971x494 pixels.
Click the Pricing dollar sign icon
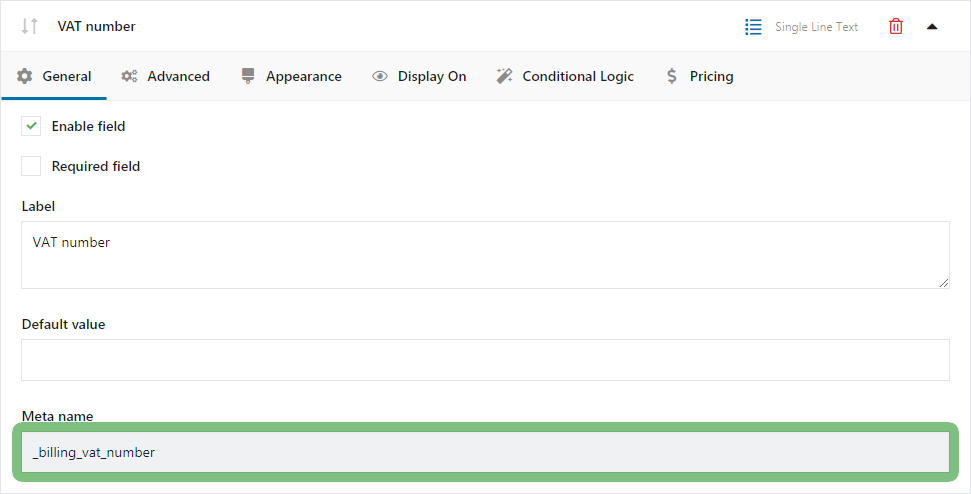pyautogui.click(x=672, y=76)
